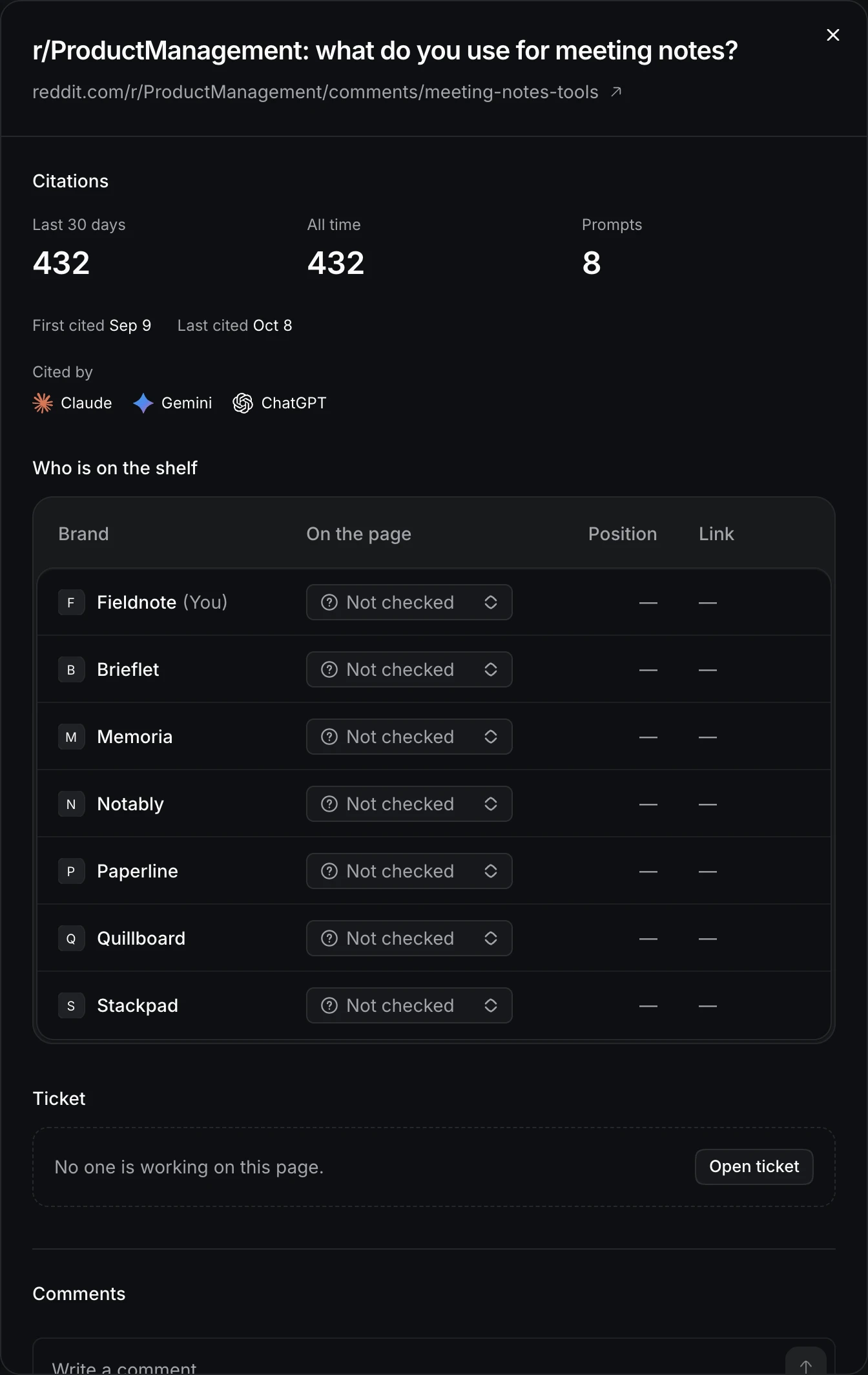Open Brieflet's Not checked status dropdown
The width and height of the screenshot is (868, 1375).
point(409,669)
